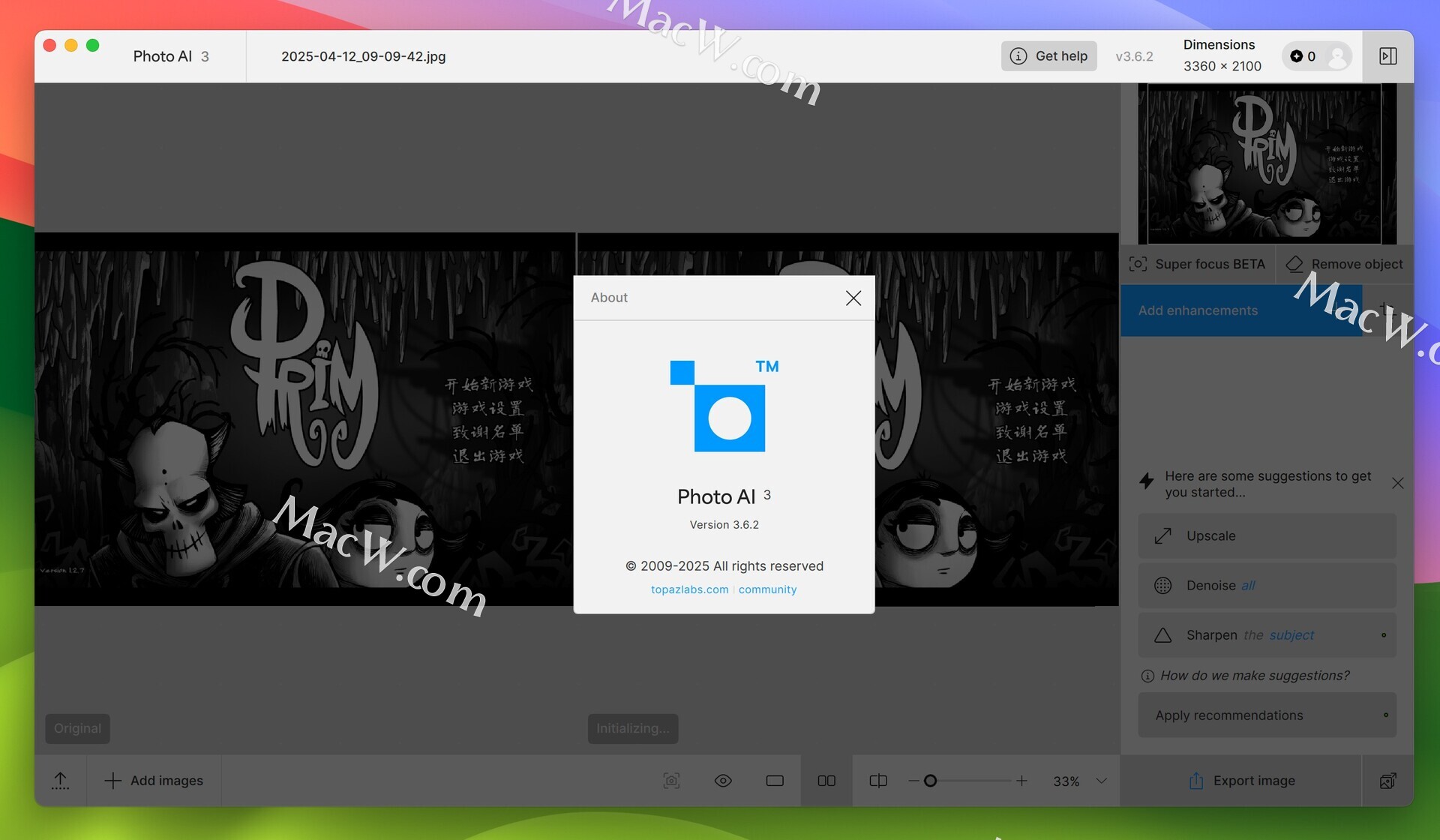Check the credits counter showing 0
The width and height of the screenshot is (1440, 840).
(x=1303, y=56)
